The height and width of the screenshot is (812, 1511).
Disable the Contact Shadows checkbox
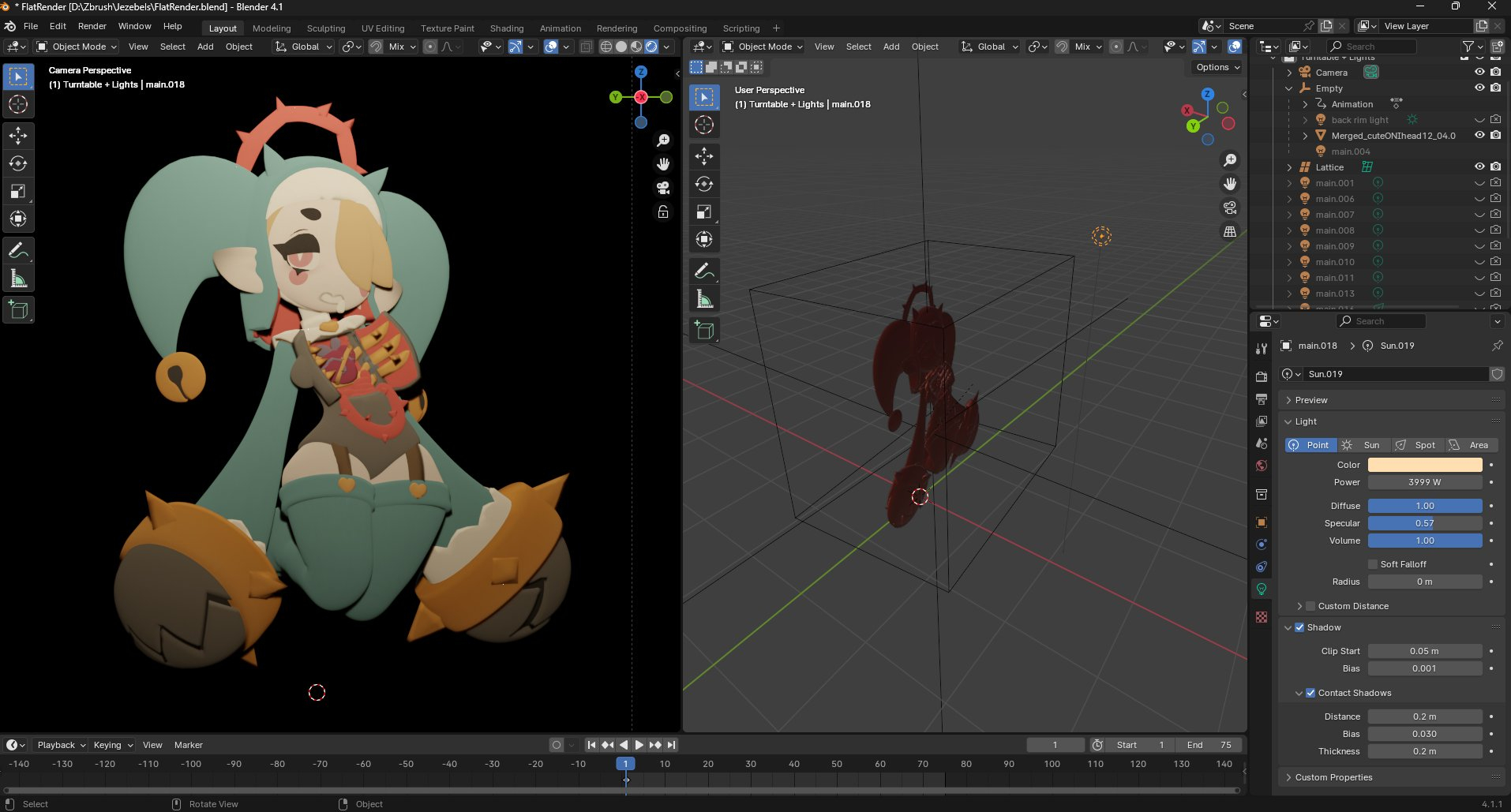coord(1310,693)
